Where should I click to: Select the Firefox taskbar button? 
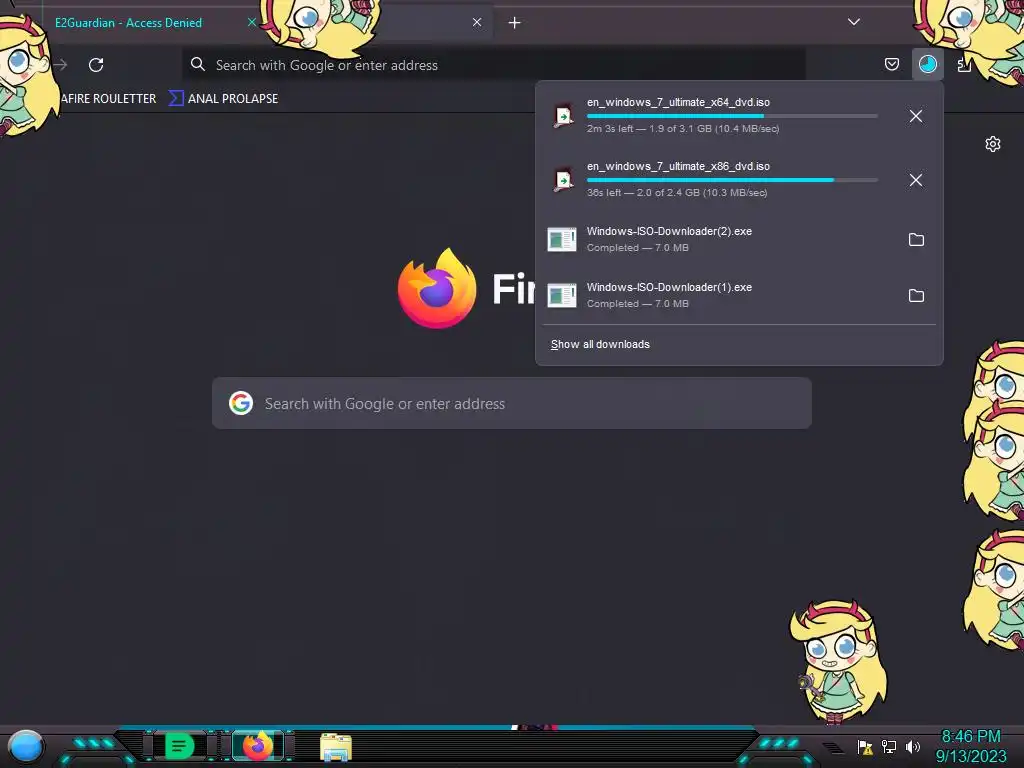click(258, 746)
